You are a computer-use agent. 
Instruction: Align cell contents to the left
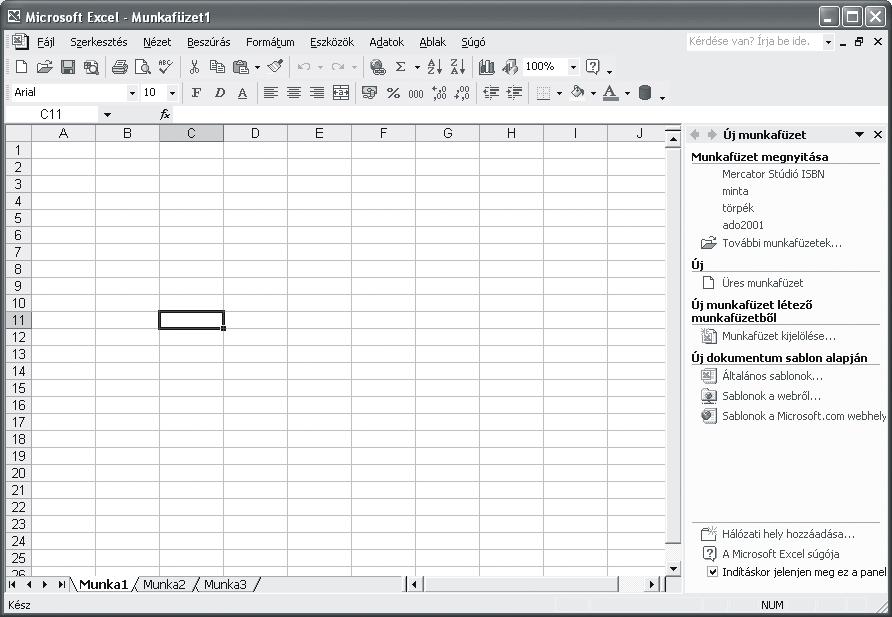point(271,93)
